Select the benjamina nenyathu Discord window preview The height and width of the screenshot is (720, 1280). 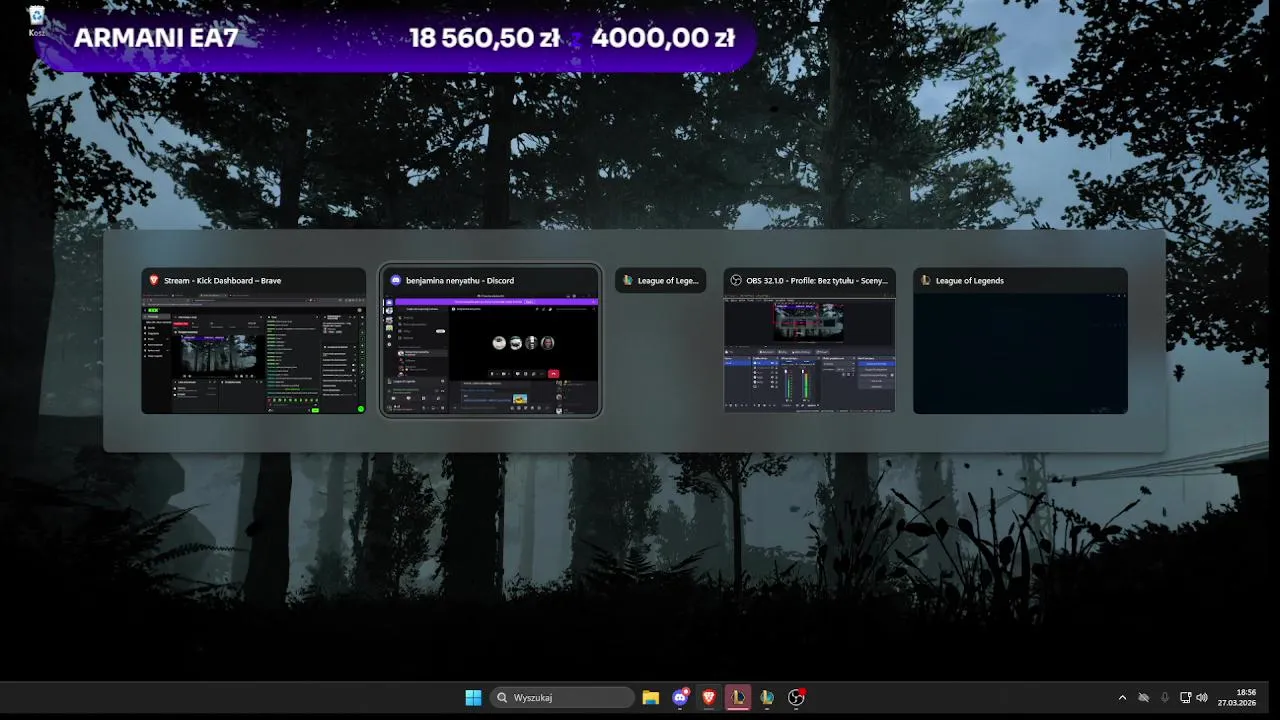(490, 341)
